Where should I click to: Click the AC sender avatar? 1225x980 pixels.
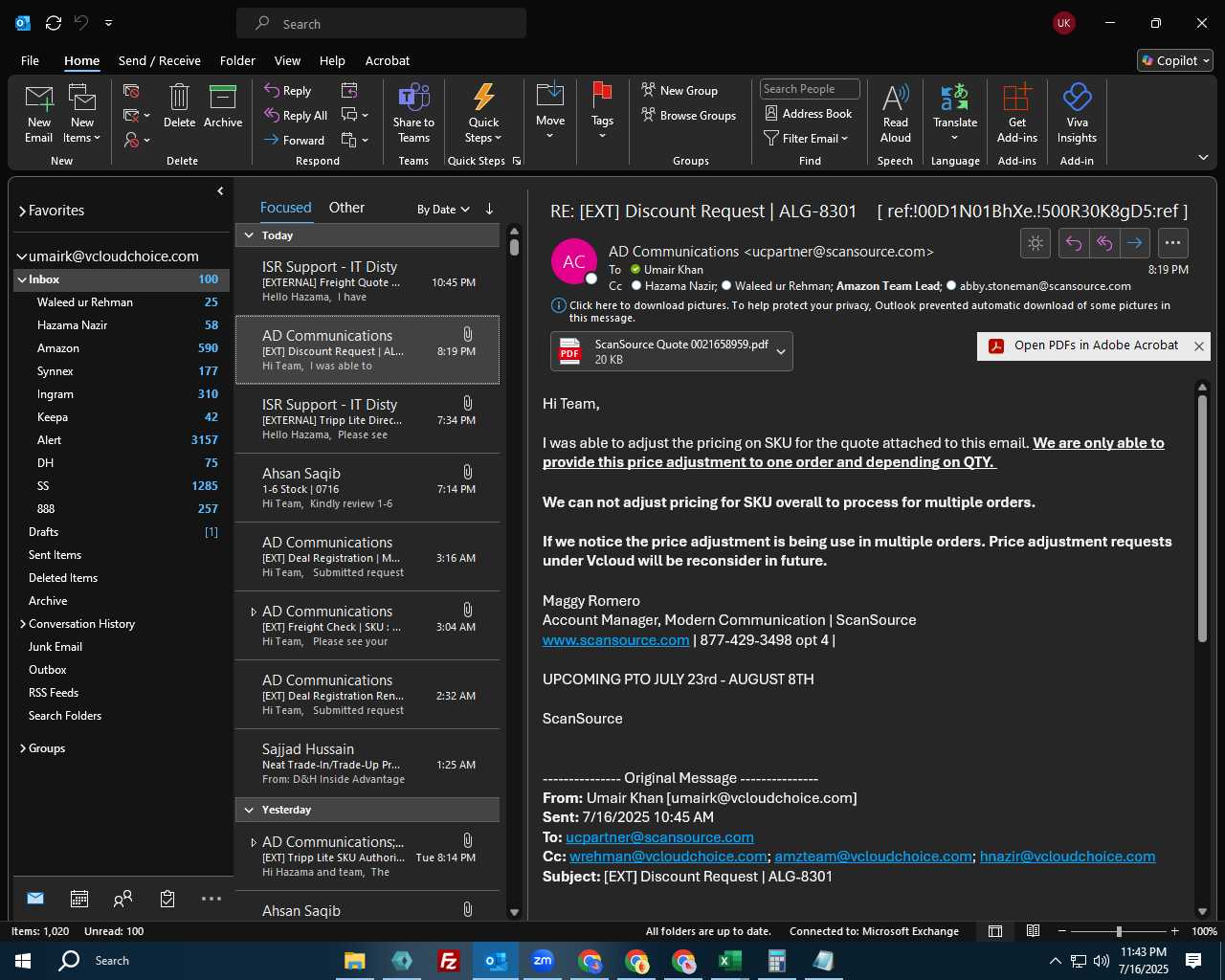pos(574,261)
